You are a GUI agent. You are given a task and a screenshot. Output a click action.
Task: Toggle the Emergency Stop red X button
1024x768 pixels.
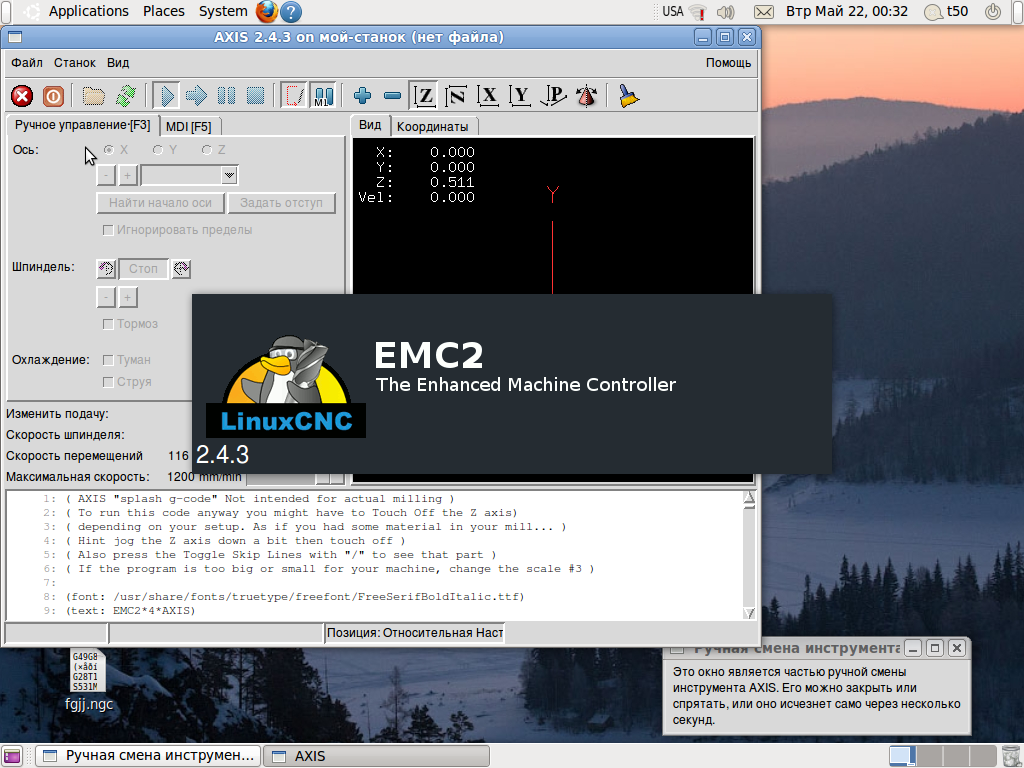(22, 96)
